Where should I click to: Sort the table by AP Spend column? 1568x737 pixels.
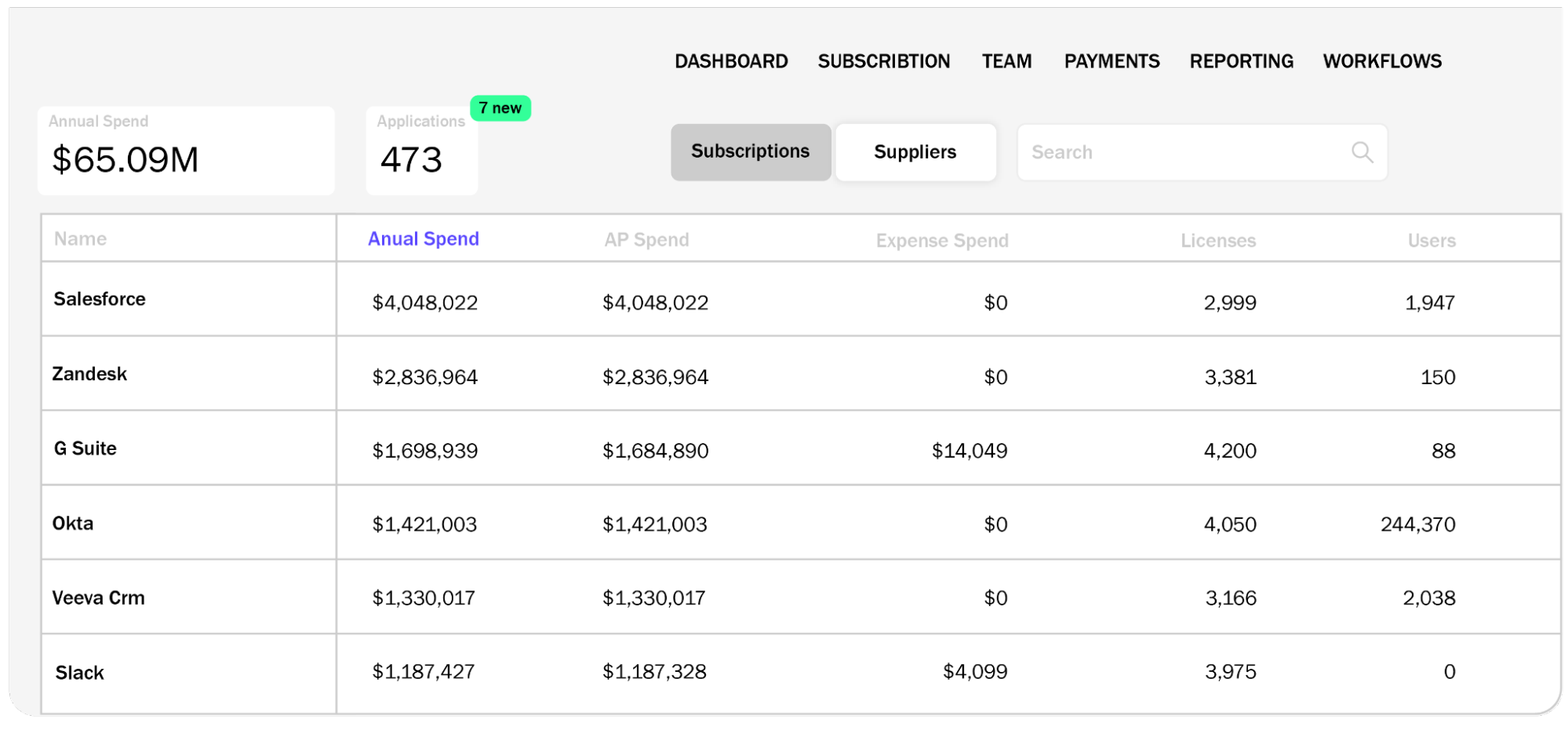point(646,240)
